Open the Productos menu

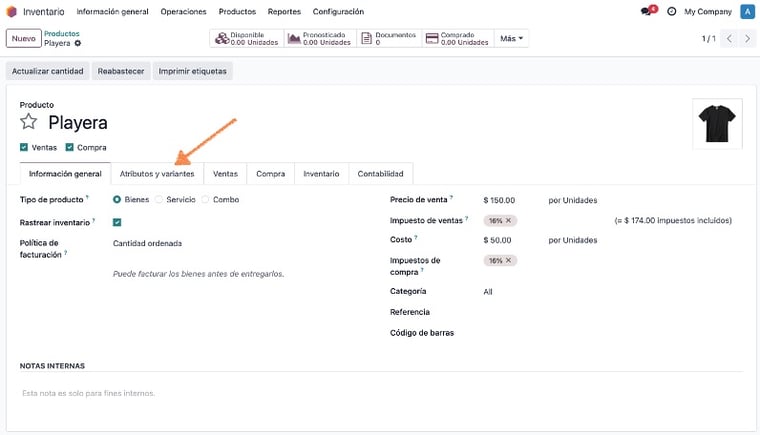[x=237, y=11]
